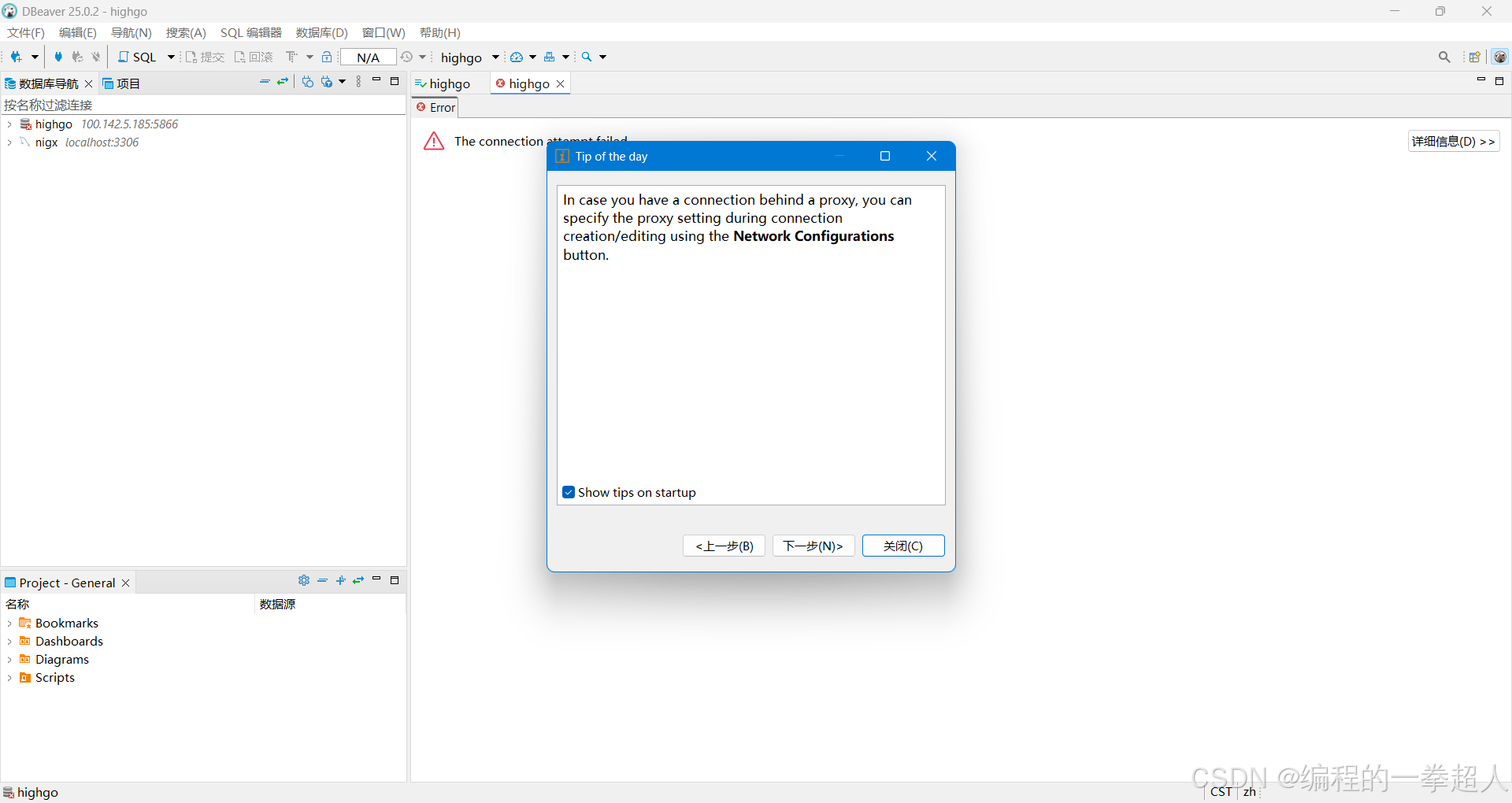Click the transaction mode icon
This screenshot has width=1512, height=803.
pos(291,57)
